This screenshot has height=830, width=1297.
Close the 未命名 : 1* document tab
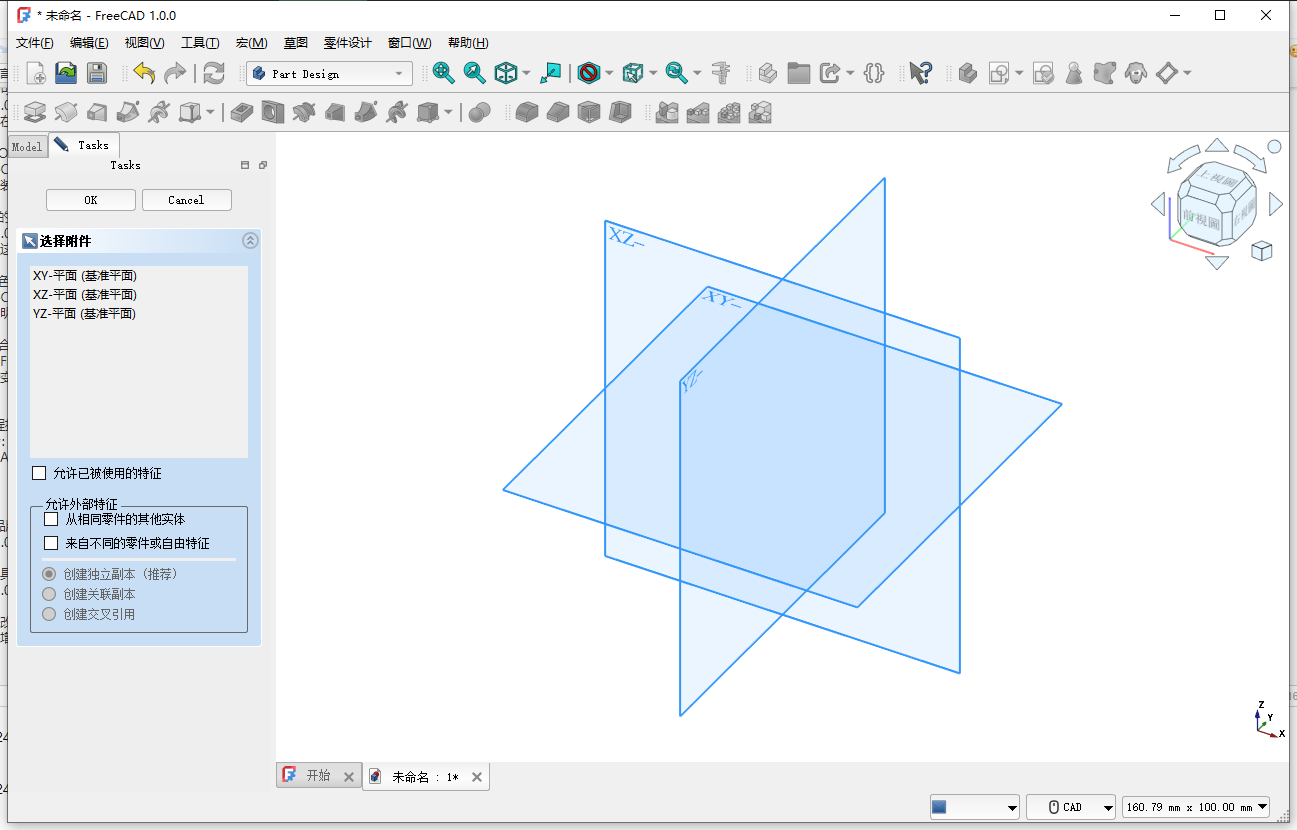tap(477, 777)
